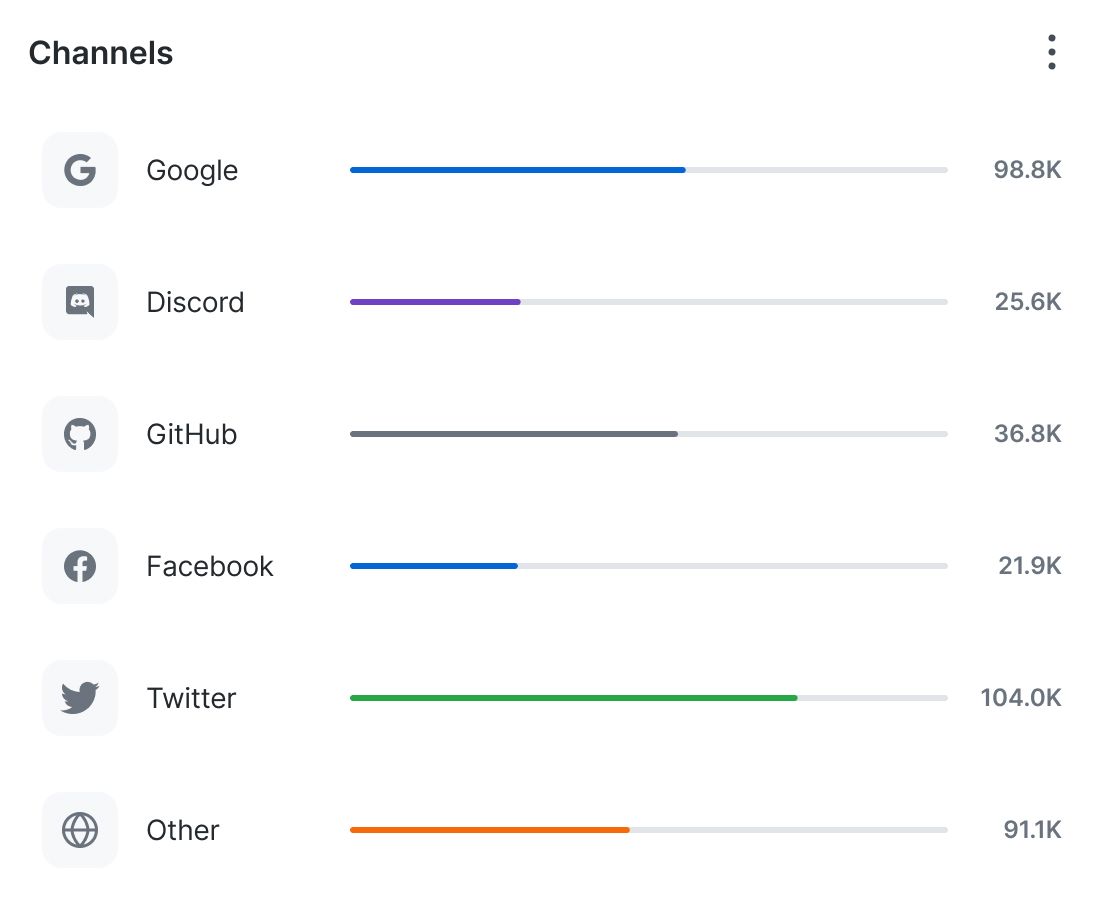Click the green Twitter progress bar
1104x910 pixels.
click(x=573, y=698)
